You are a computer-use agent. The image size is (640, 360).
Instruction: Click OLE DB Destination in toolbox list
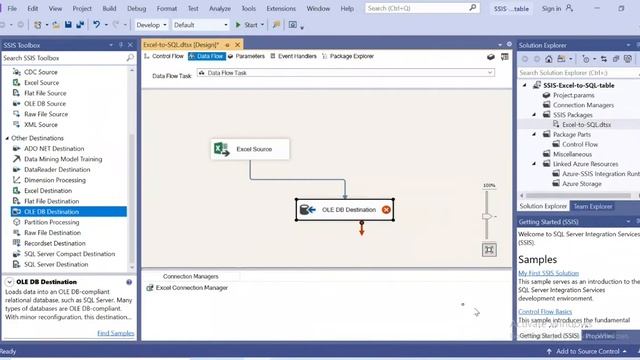(69, 212)
